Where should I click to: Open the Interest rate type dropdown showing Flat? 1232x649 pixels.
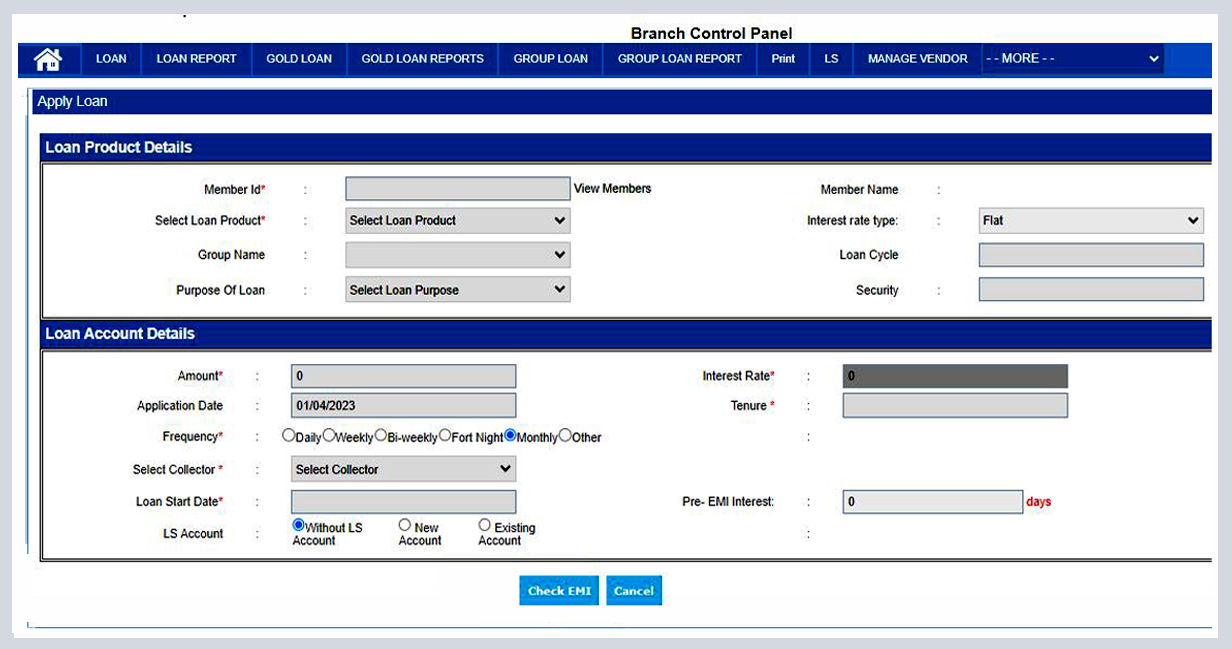[x=1090, y=220]
